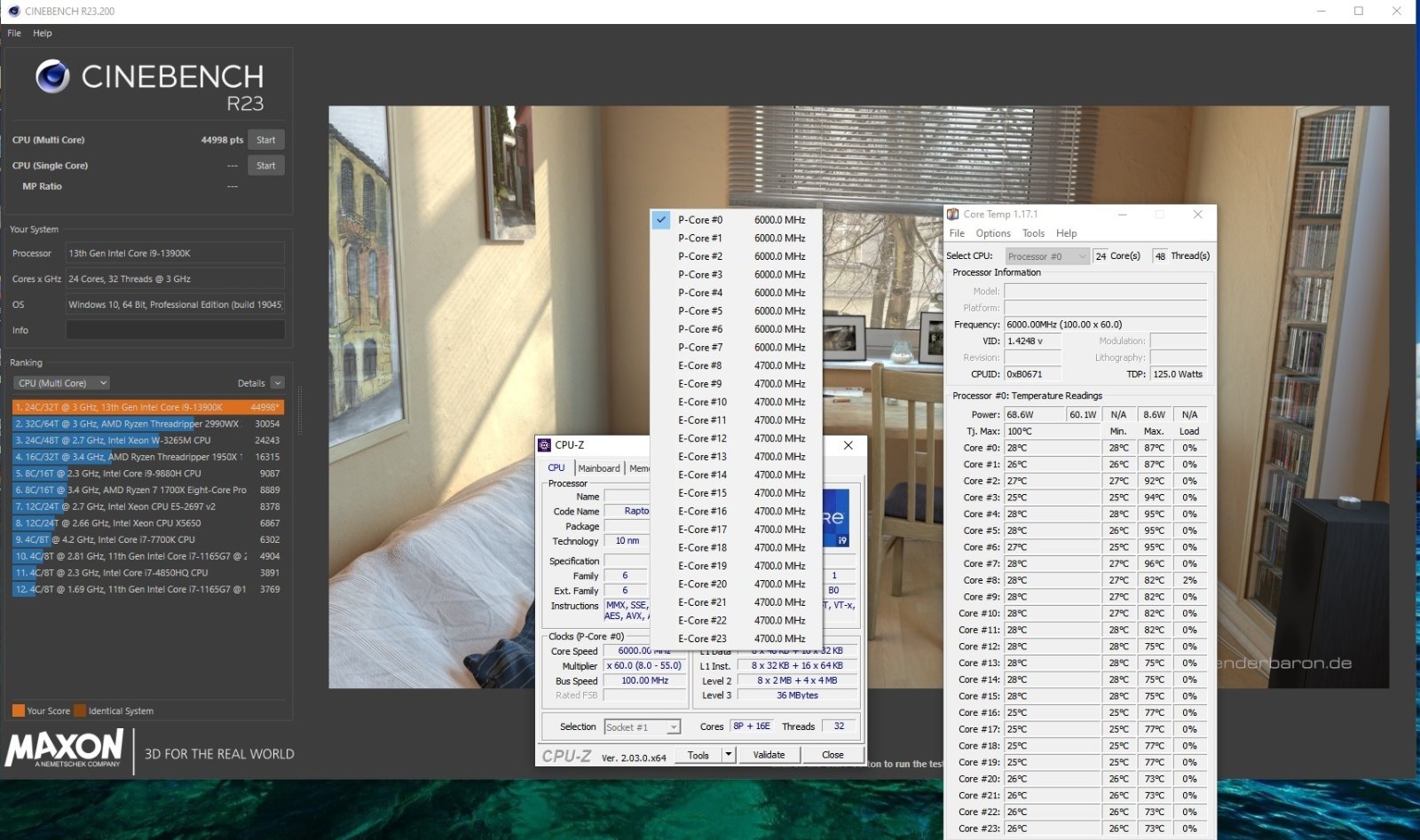This screenshot has height=840, width=1420.
Task: Select ranking row Intel Xeon W-3265M CPU
Action: coord(148,440)
